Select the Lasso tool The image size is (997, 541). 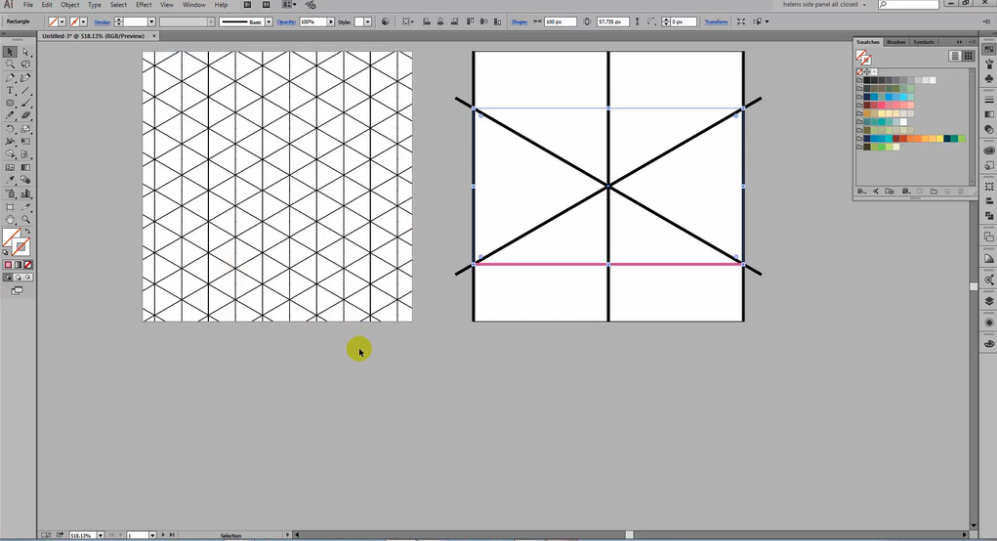point(25,64)
